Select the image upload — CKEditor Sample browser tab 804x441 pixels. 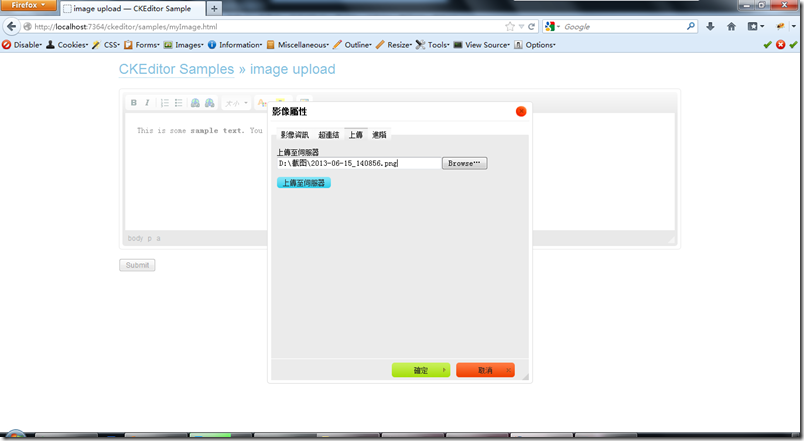132,9
